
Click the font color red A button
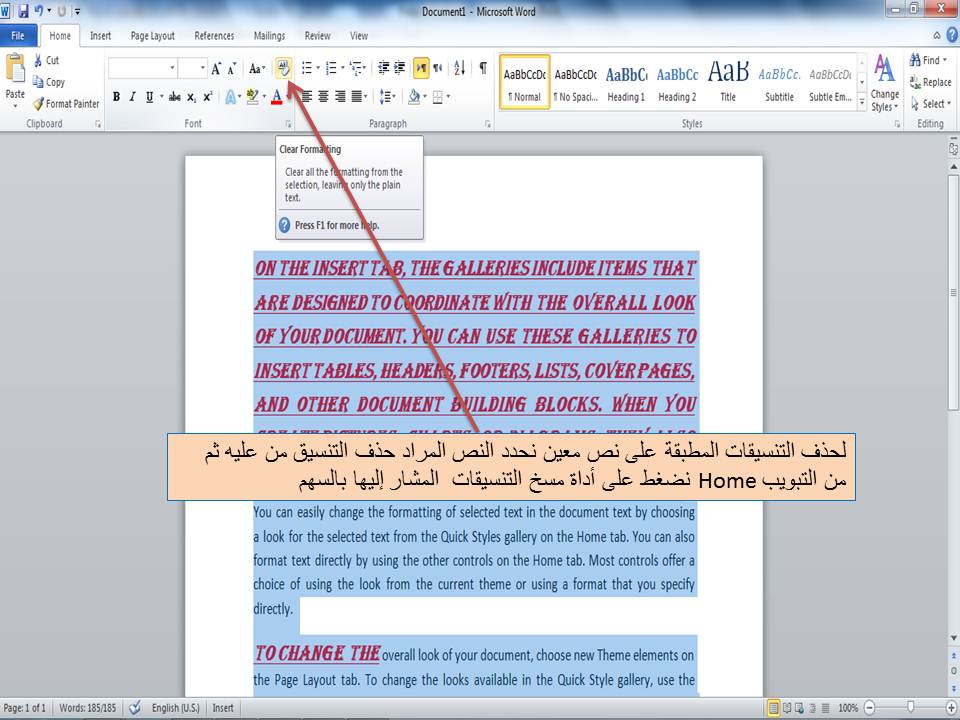coord(276,97)
